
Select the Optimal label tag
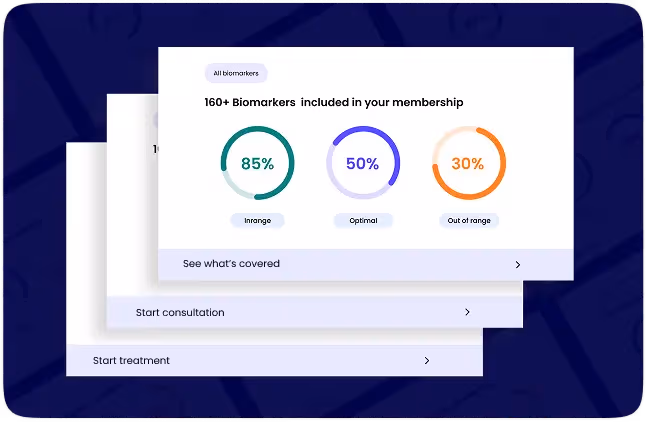(363, 220)
